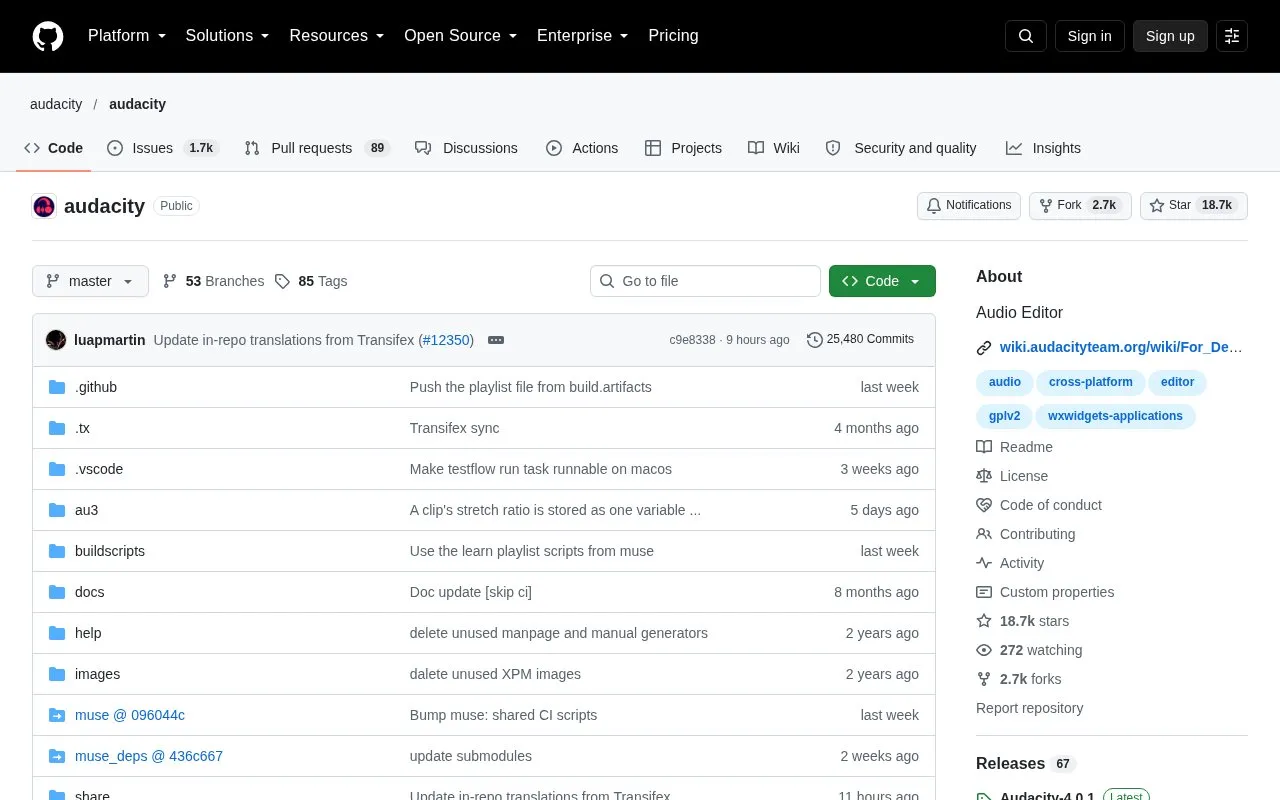The image size is (1280, 800).
Task: Open the green Code dropdown
Action: click(x=882, y=281)
